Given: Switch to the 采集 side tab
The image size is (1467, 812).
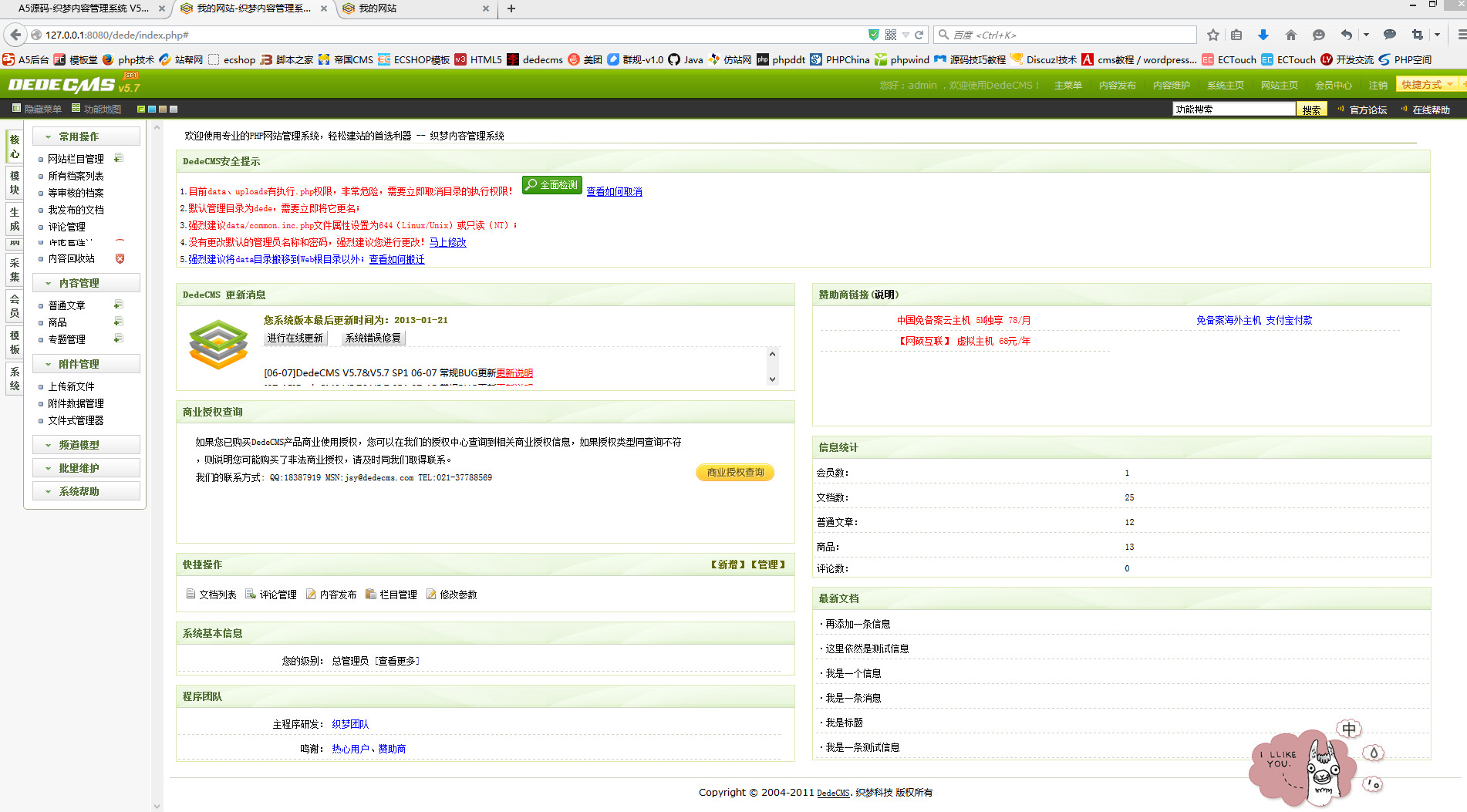Looking at the screenshot, I should pyautogui.click(x=15, y=270).
